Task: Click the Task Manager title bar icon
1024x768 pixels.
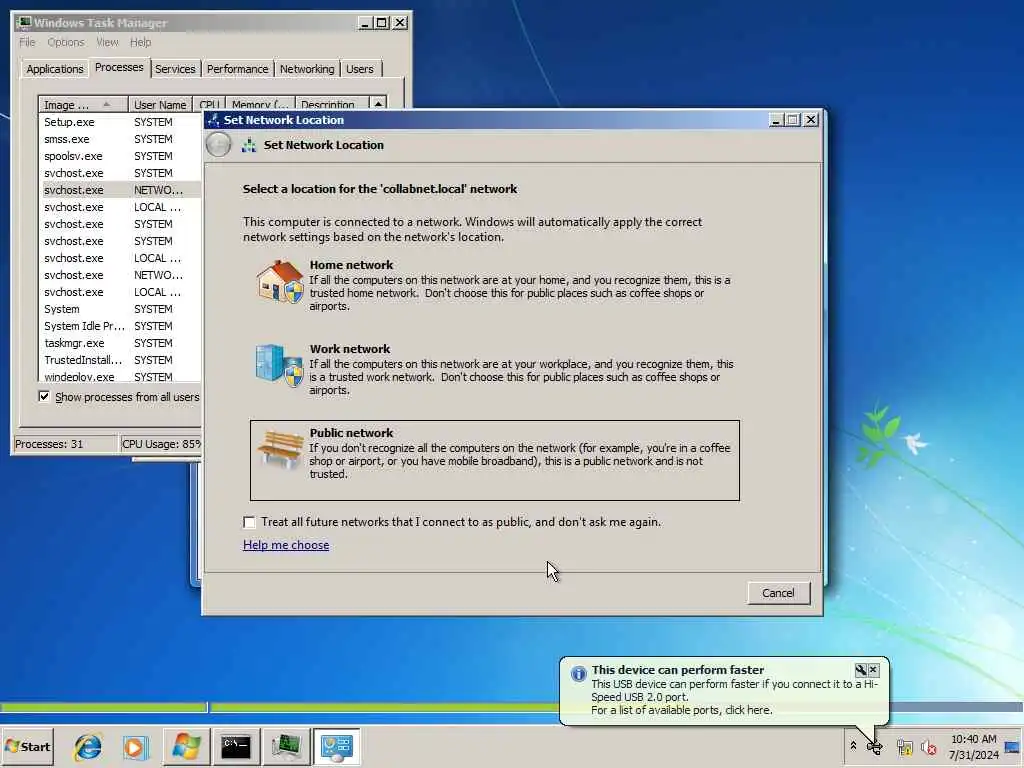Action: click(x=24, y=23)
